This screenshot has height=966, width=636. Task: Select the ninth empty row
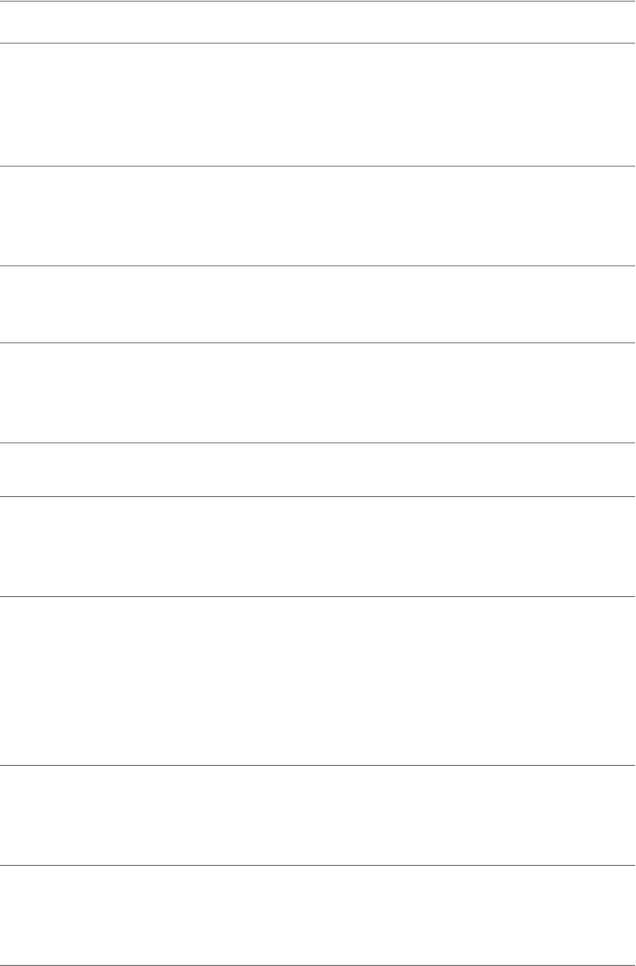(317, 816)
